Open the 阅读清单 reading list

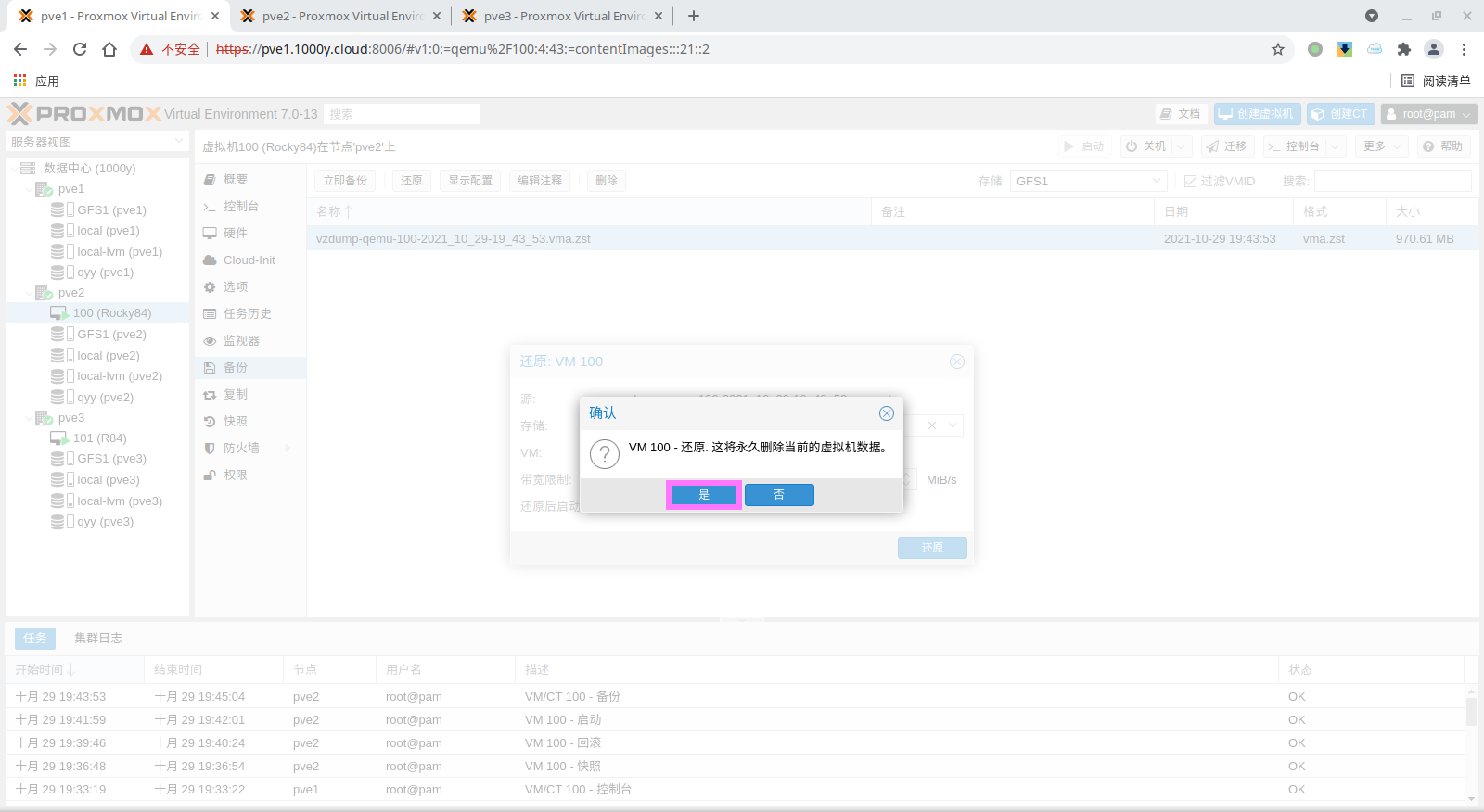(1436, 81)
